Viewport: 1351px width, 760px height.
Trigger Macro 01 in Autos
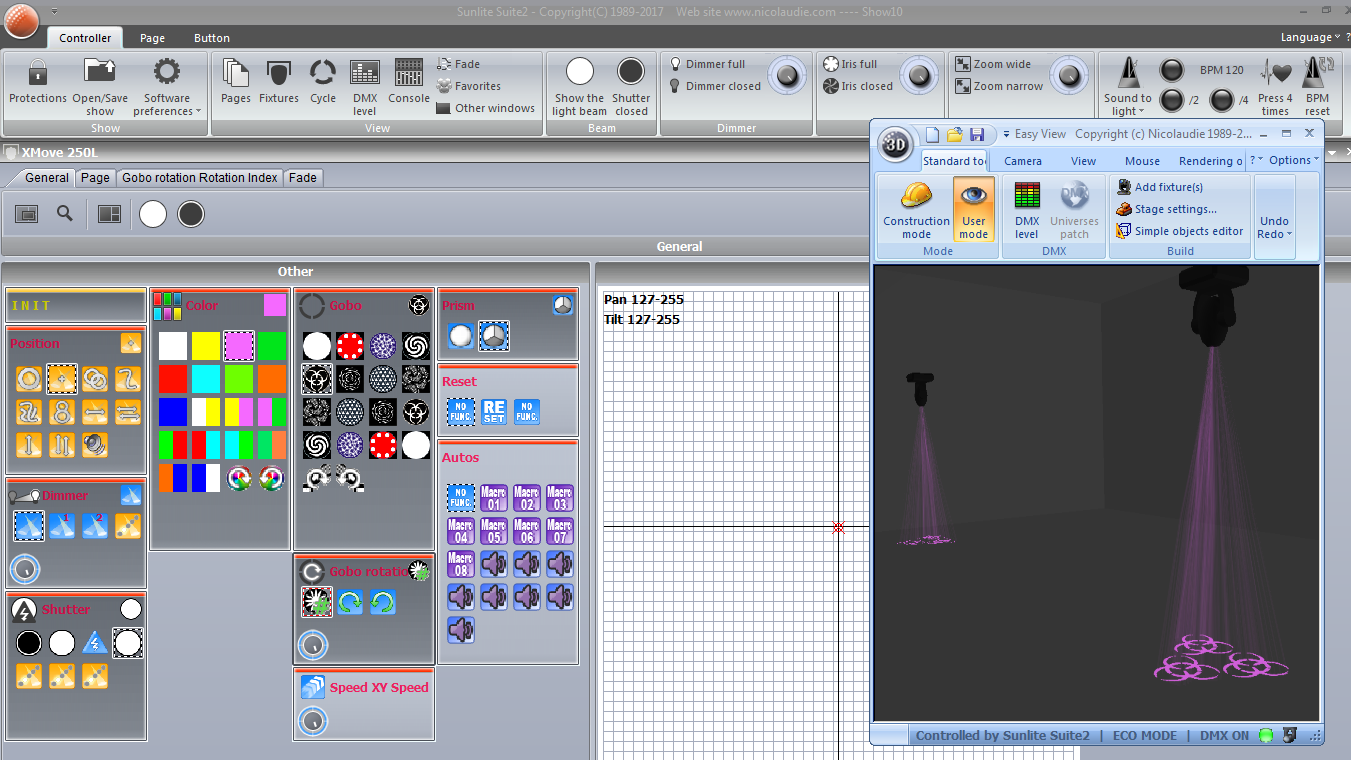494,497
